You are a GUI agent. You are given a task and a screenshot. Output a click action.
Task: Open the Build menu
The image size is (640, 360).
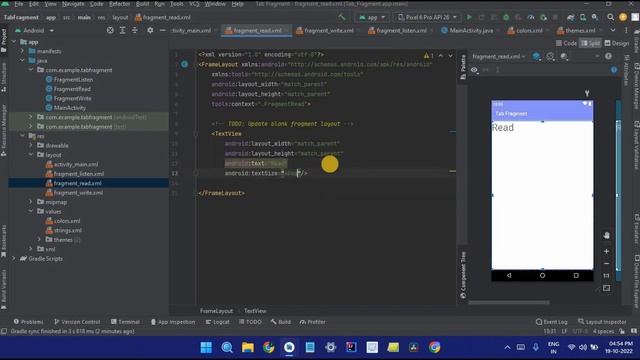point(142,4)
